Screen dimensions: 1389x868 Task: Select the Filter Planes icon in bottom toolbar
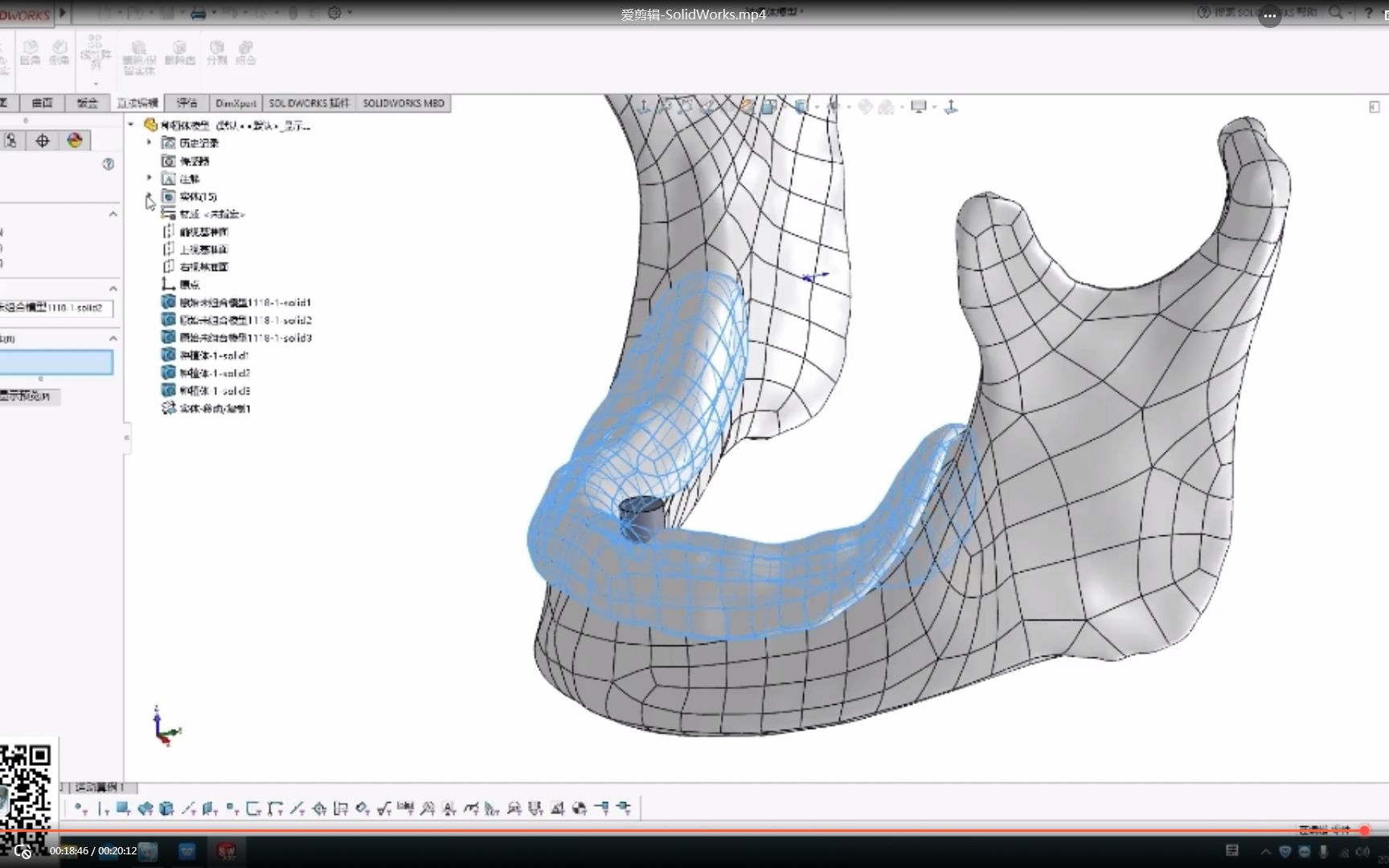[x=211, y=809]
